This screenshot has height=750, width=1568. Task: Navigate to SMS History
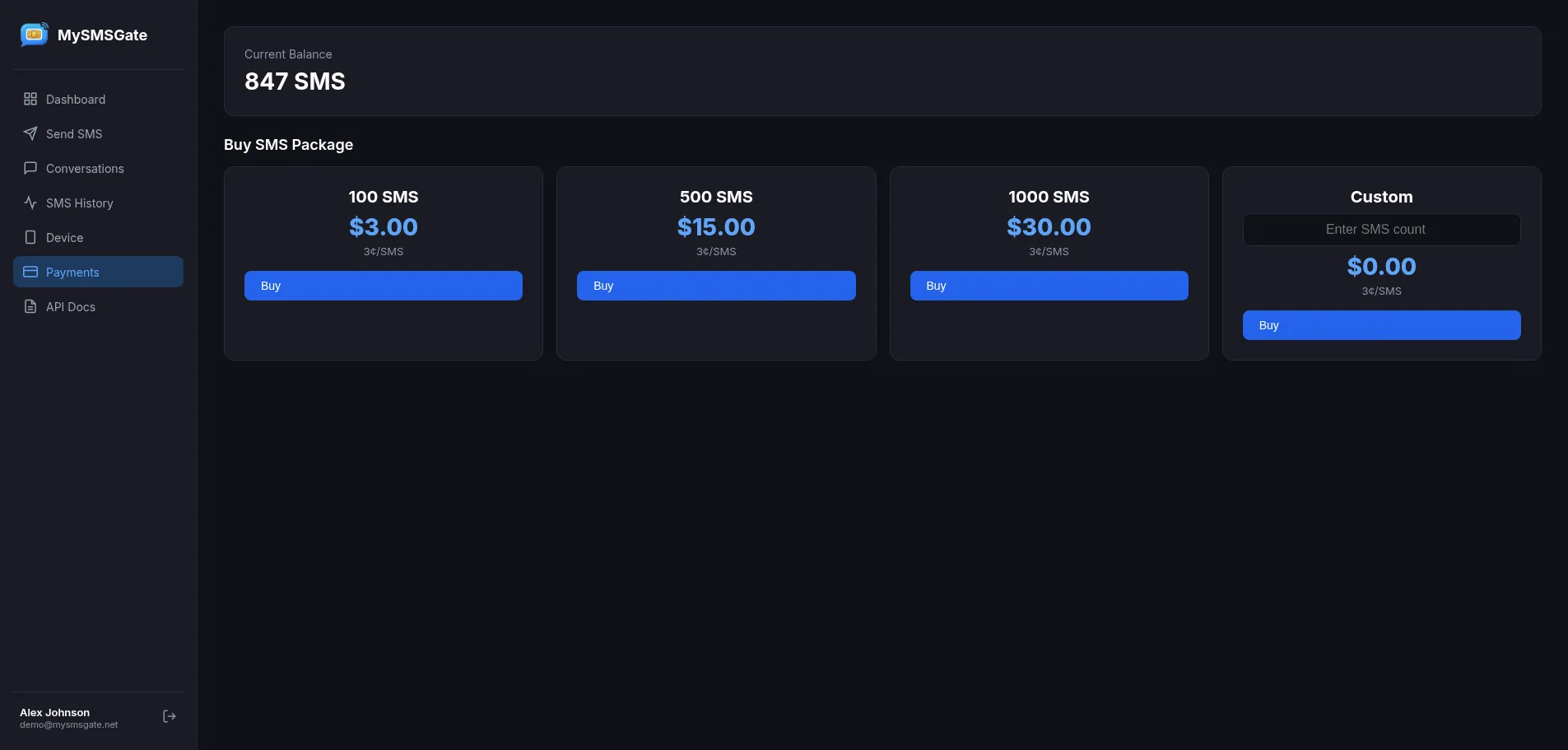[79, 203]
